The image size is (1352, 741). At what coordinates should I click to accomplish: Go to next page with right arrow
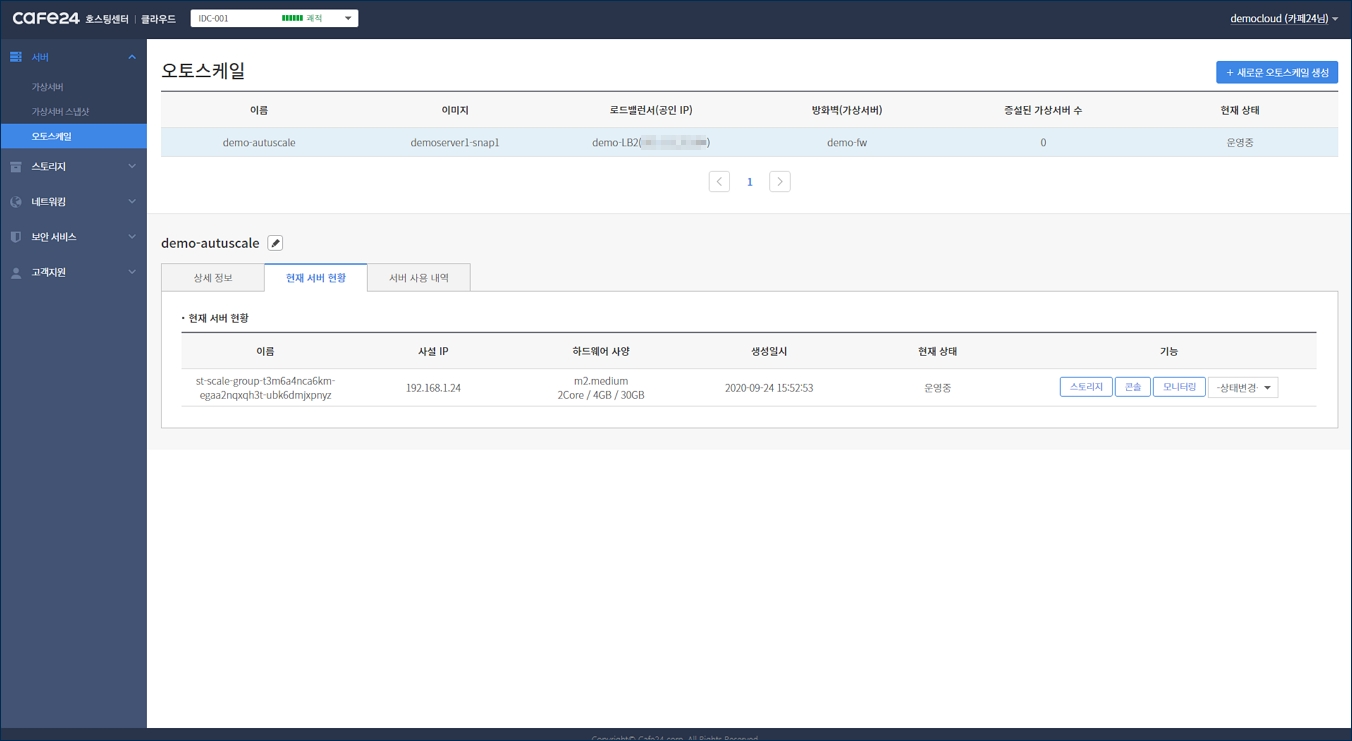pos(780,182)
